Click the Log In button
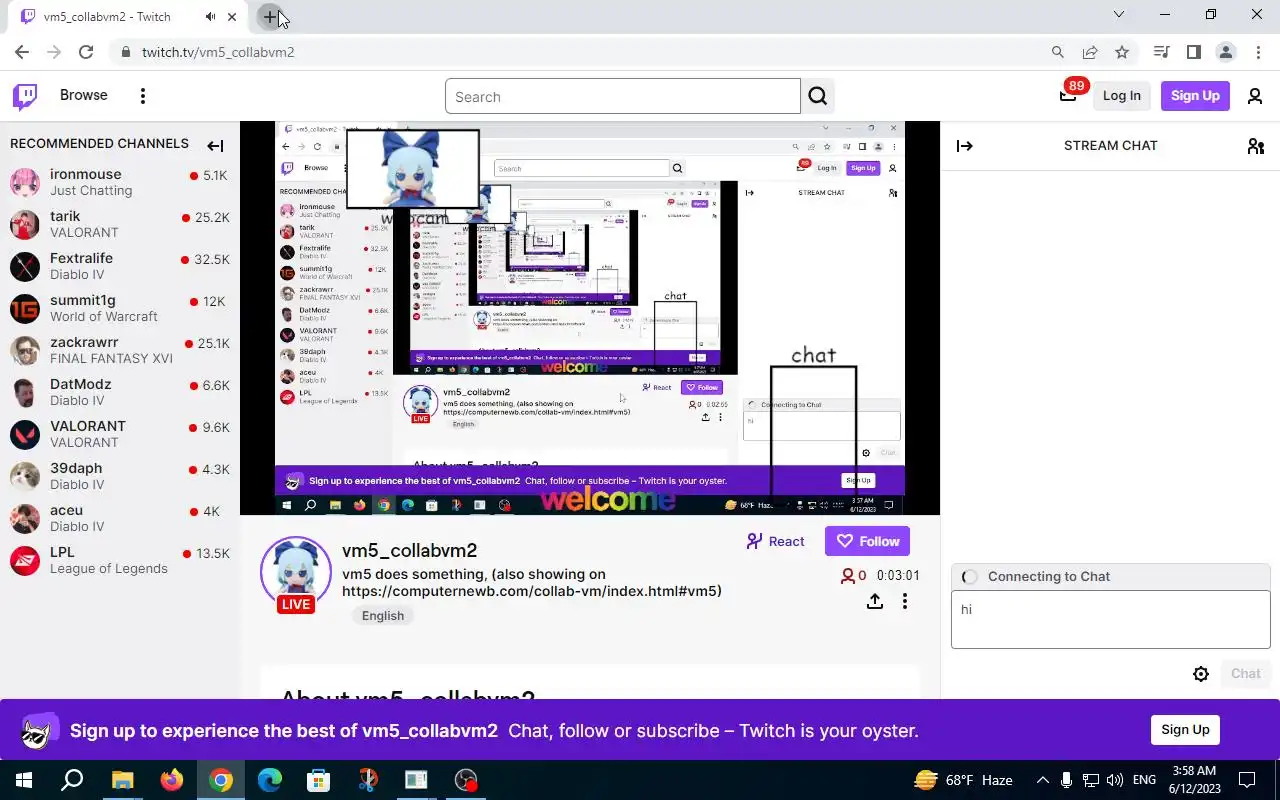Viewport: 1280px width, 800px height. click(1121, 96)
